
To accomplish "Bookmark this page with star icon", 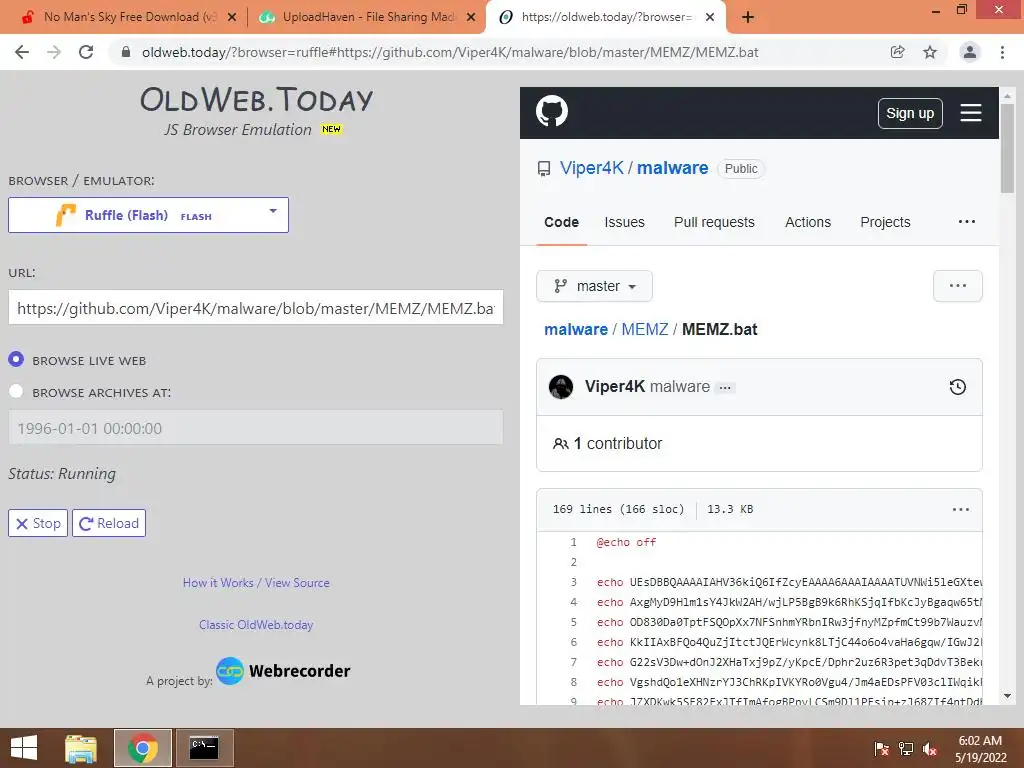I will [930, 52].
